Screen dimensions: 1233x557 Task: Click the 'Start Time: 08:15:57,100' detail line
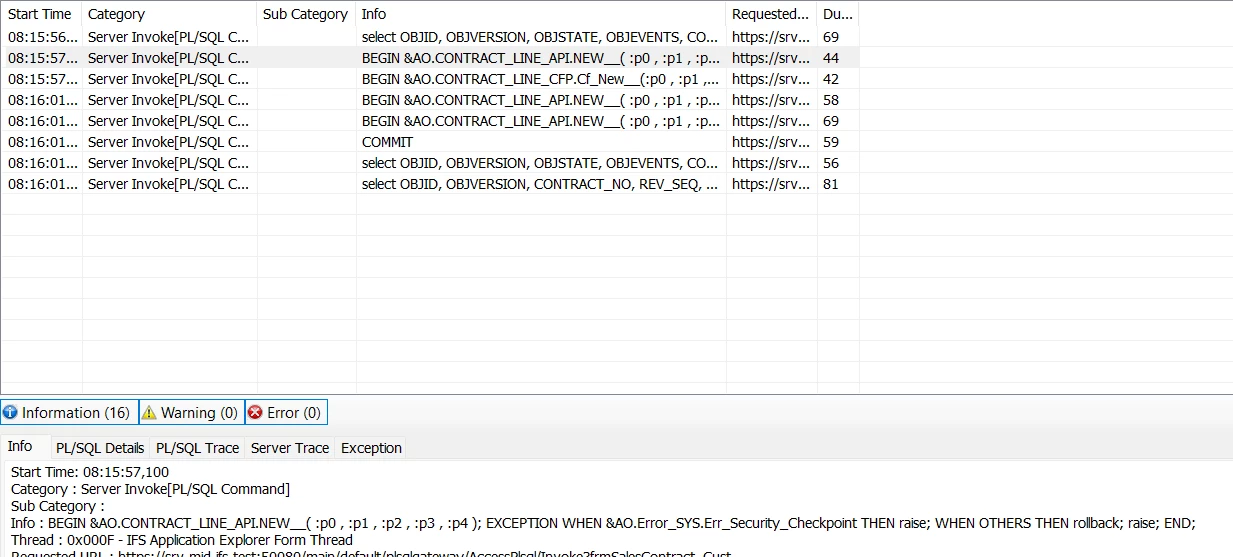90,472
